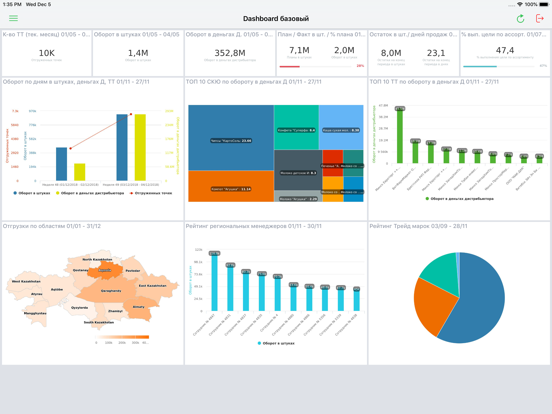Open the '1,4M' turnover in units card
The image size is (552, 414).
click(x=138, y=53)
